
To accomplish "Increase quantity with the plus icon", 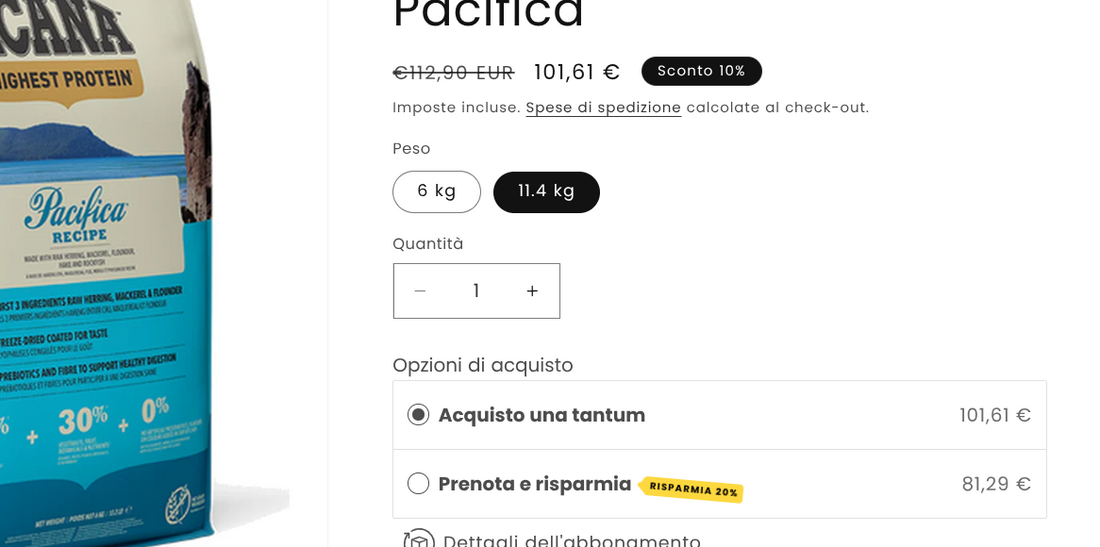I will click(532, 291).
